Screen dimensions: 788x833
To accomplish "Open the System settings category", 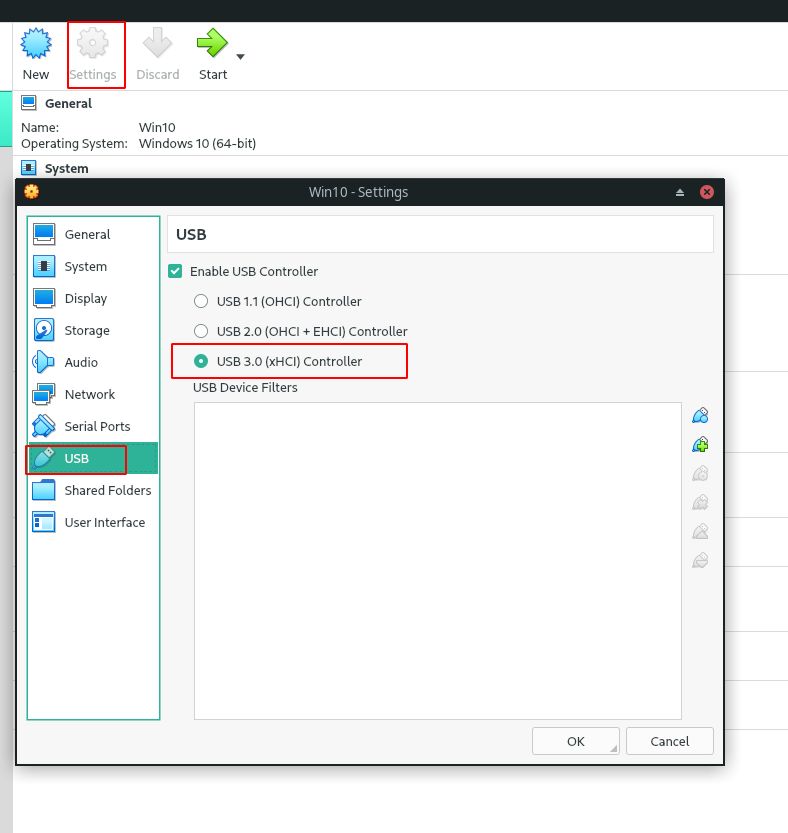I will (x=94, y=266).
